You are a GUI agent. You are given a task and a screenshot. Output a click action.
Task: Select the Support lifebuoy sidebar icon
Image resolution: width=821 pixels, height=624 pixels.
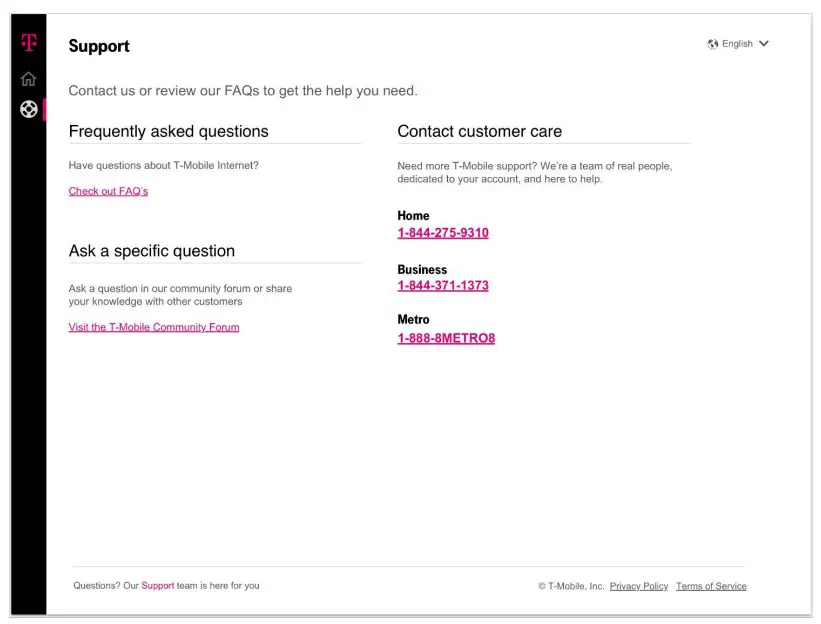click(29, 110)
